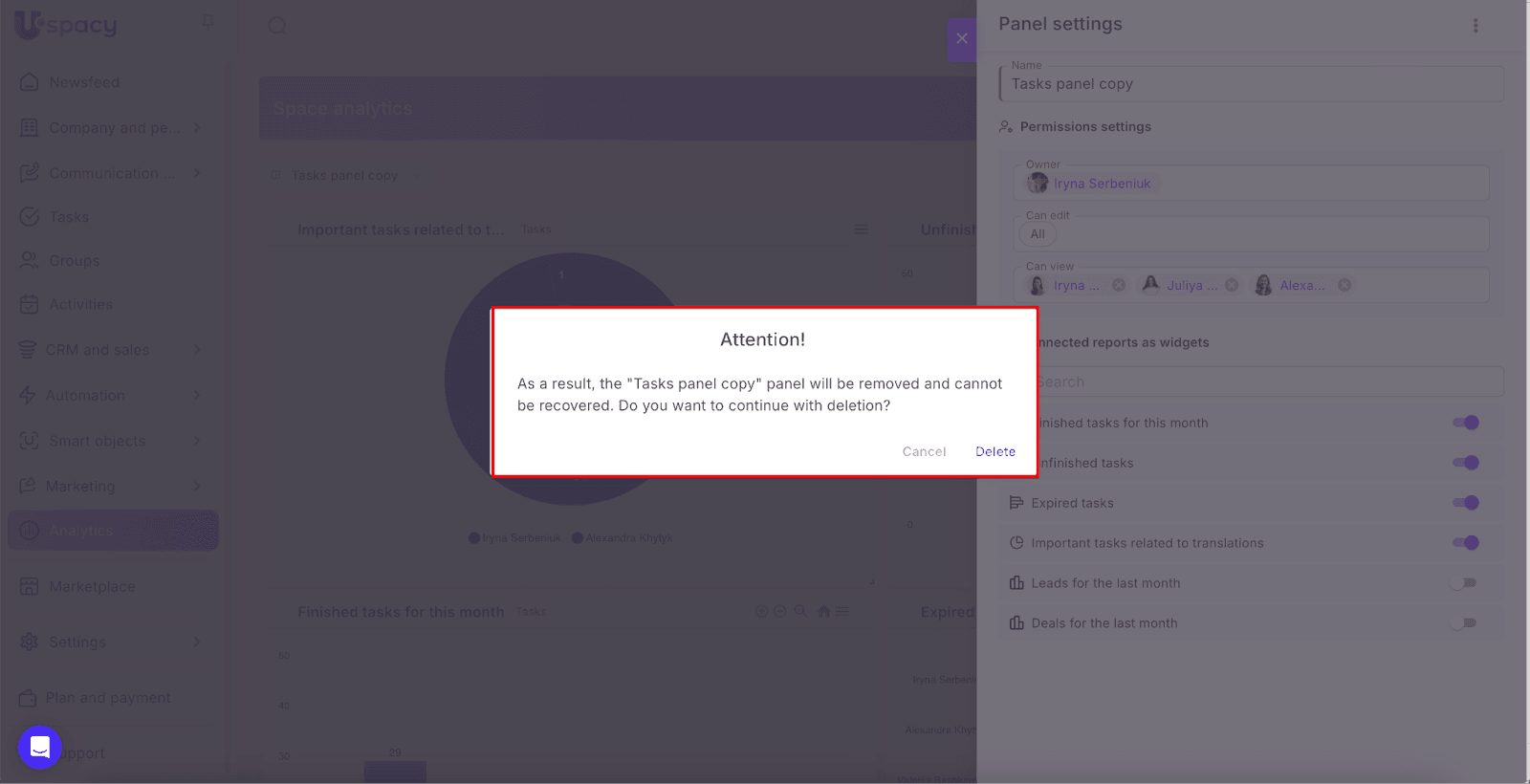
Task: Go to Marketplace in the sidebar
Action: (x=92, y=586)
